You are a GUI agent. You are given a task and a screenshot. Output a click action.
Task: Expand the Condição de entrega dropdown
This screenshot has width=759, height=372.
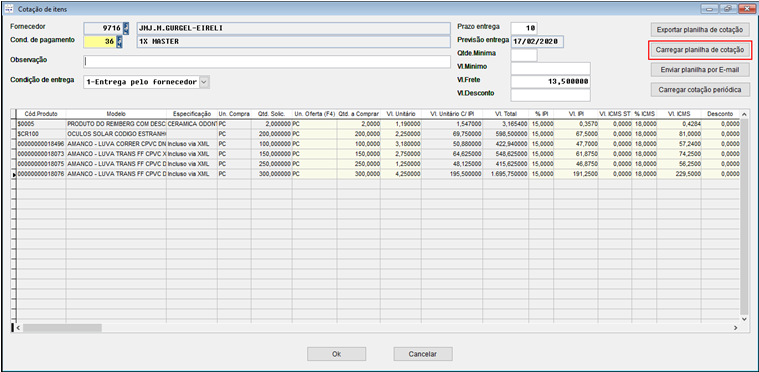pyautogui.click(x=204, y=82)
